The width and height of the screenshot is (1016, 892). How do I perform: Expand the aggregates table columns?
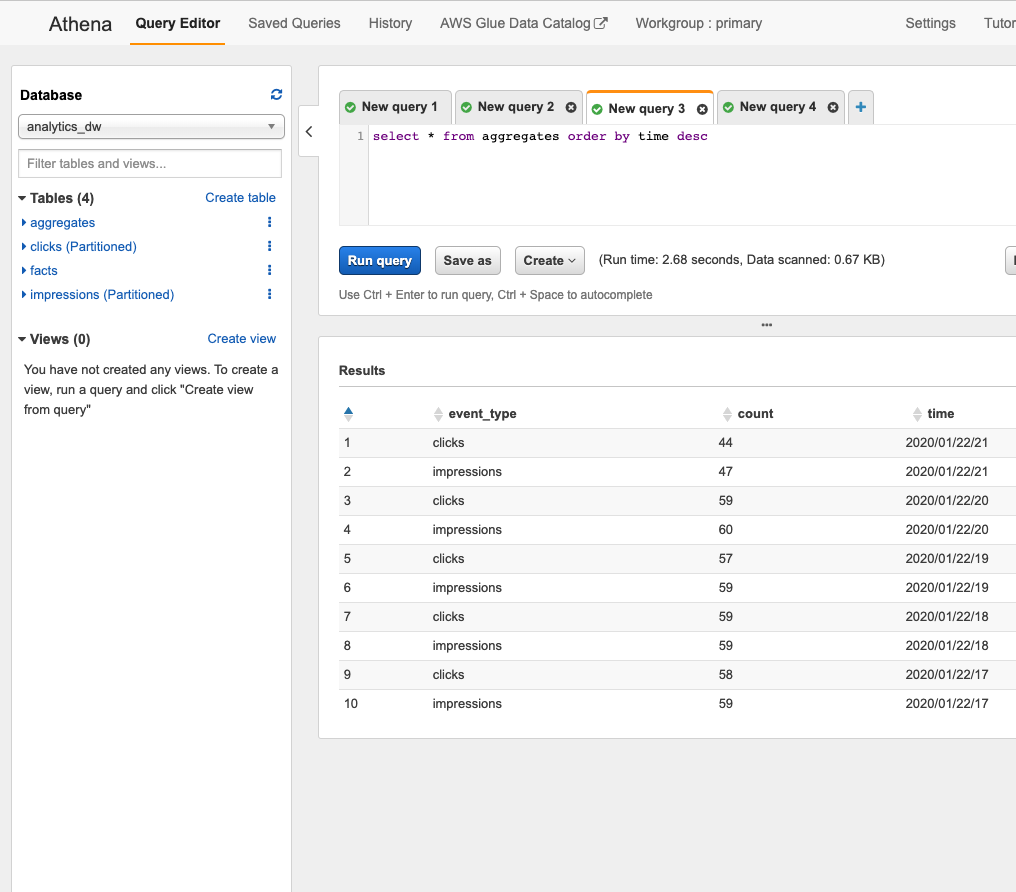(26, 222)
